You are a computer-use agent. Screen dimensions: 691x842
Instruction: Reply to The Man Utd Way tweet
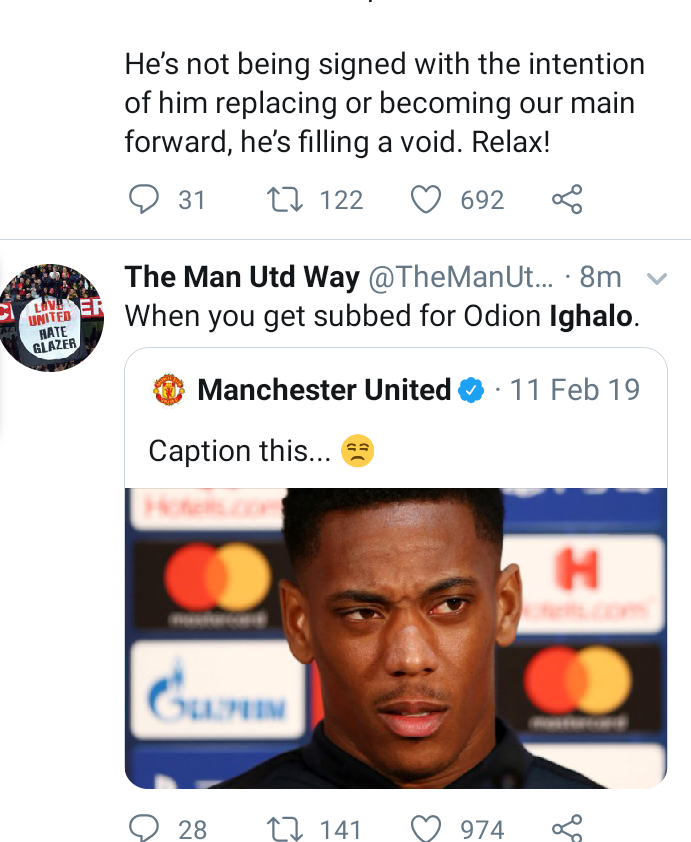pos(144,828)
